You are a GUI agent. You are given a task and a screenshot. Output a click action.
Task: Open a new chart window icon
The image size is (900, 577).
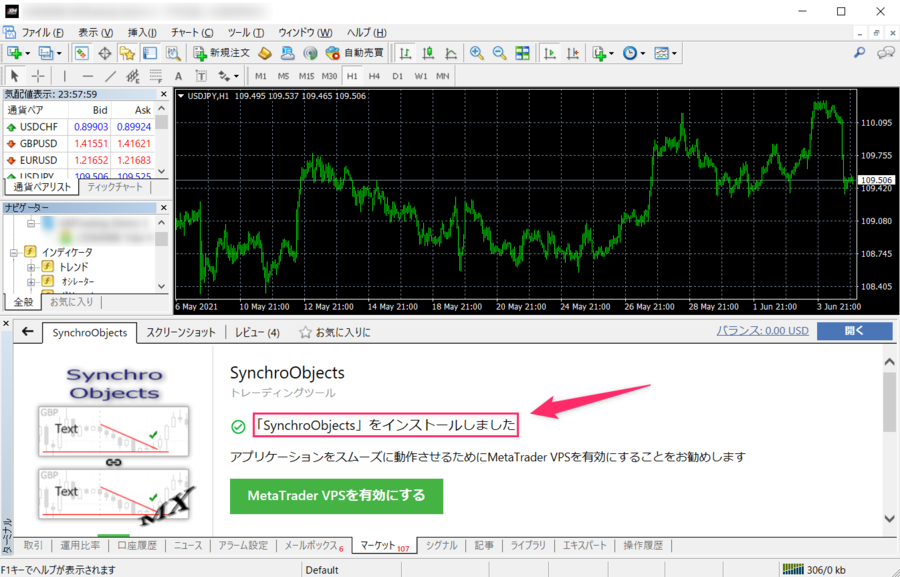coord(14,53)
